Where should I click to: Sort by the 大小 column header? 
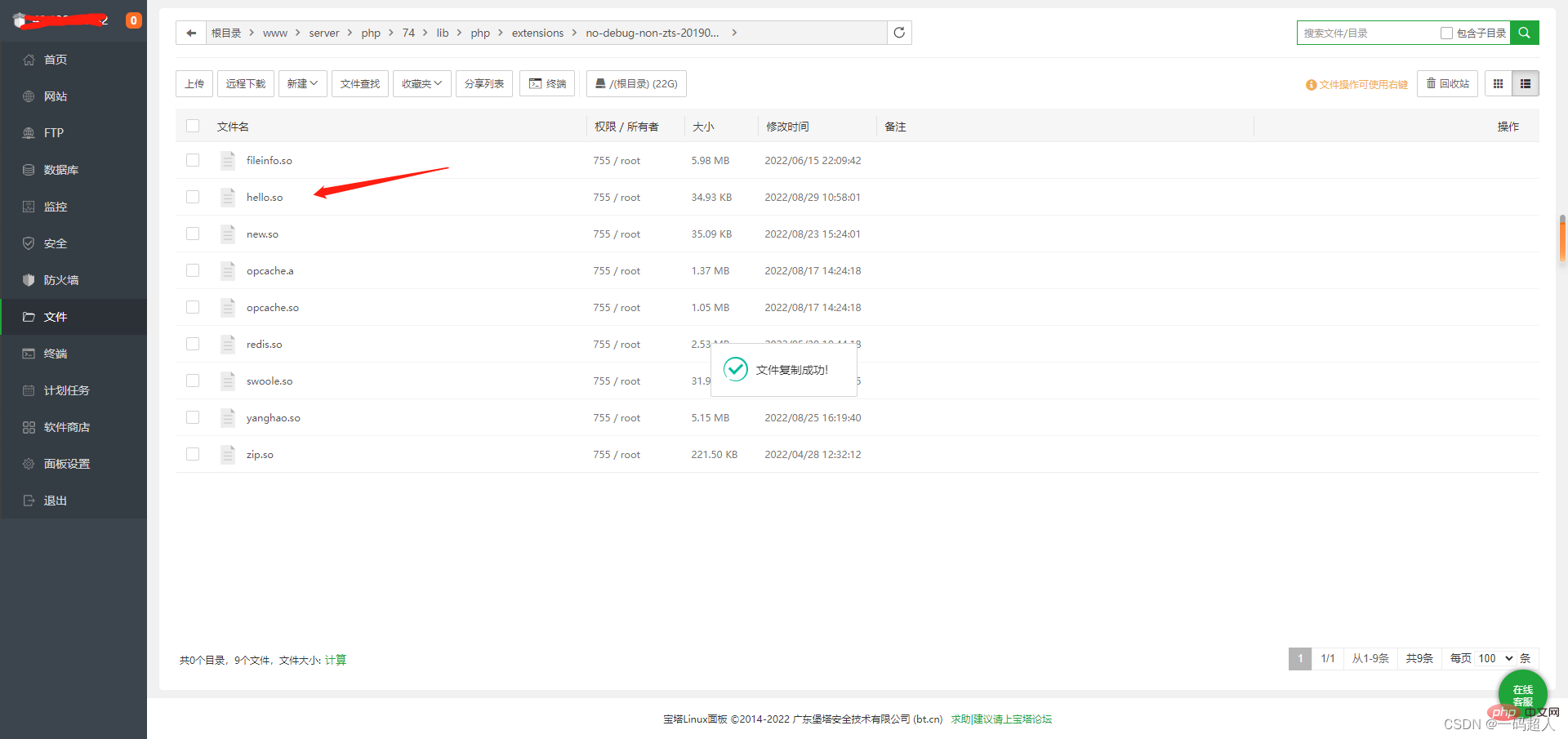(x=703, y=127)
